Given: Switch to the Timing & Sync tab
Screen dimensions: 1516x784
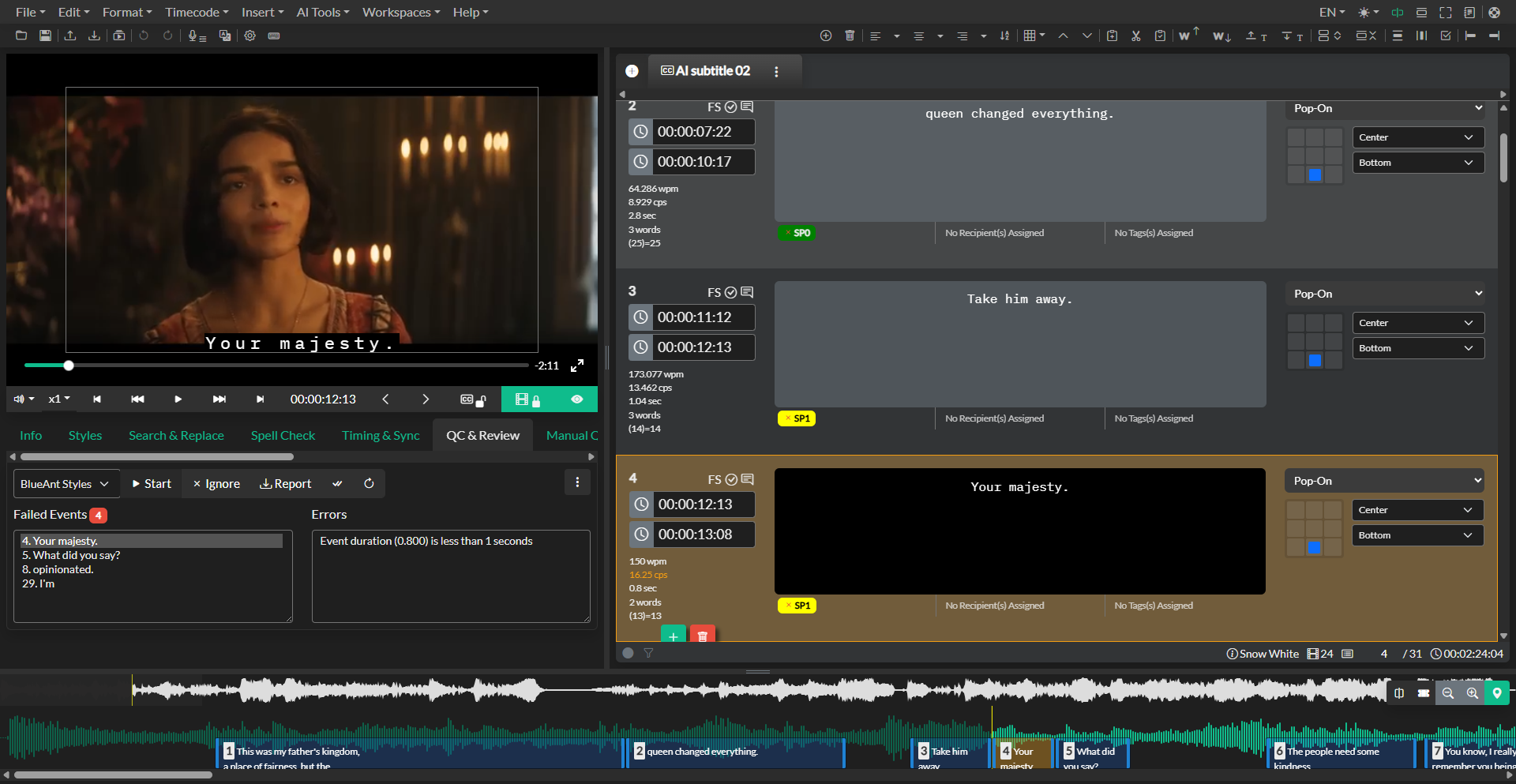Looking at the screenshot, I should [381, 436].
